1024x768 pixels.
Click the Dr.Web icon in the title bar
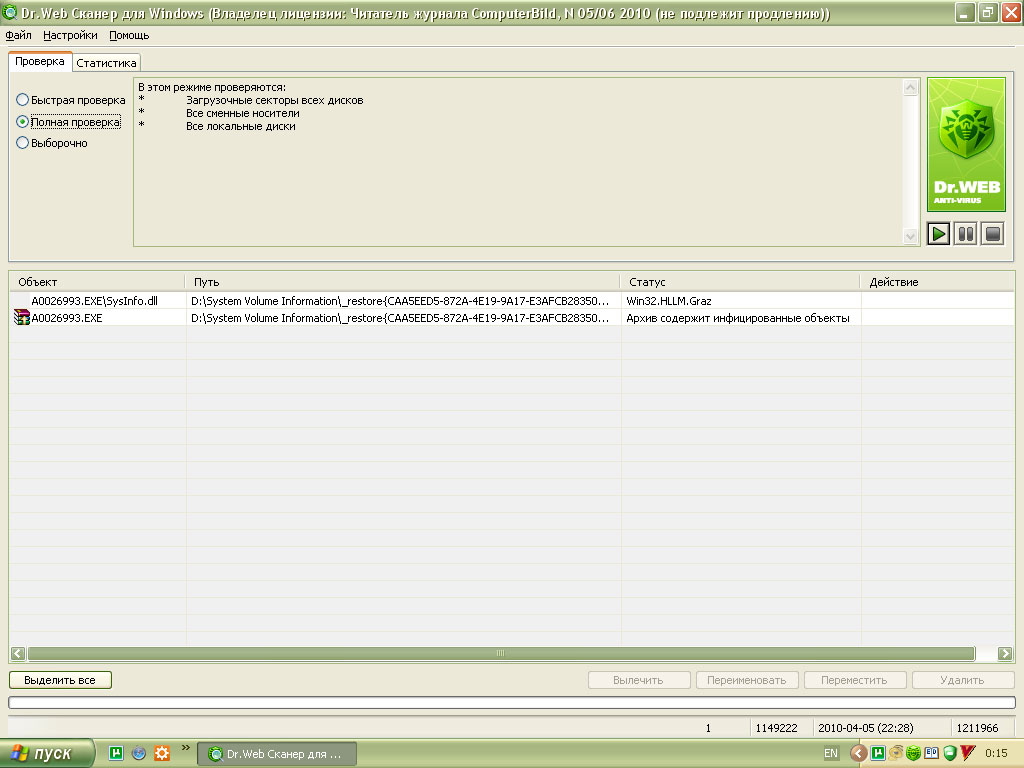[x=10, y=12]
